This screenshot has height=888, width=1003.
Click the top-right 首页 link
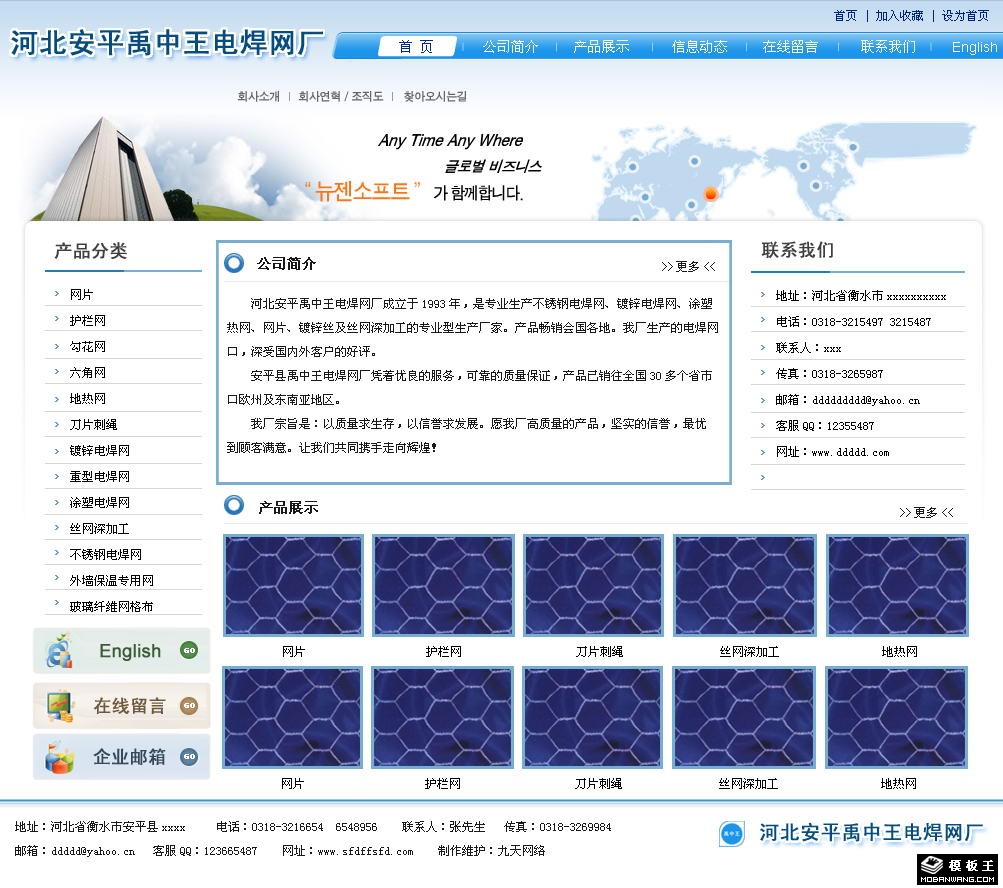(845, 15)
